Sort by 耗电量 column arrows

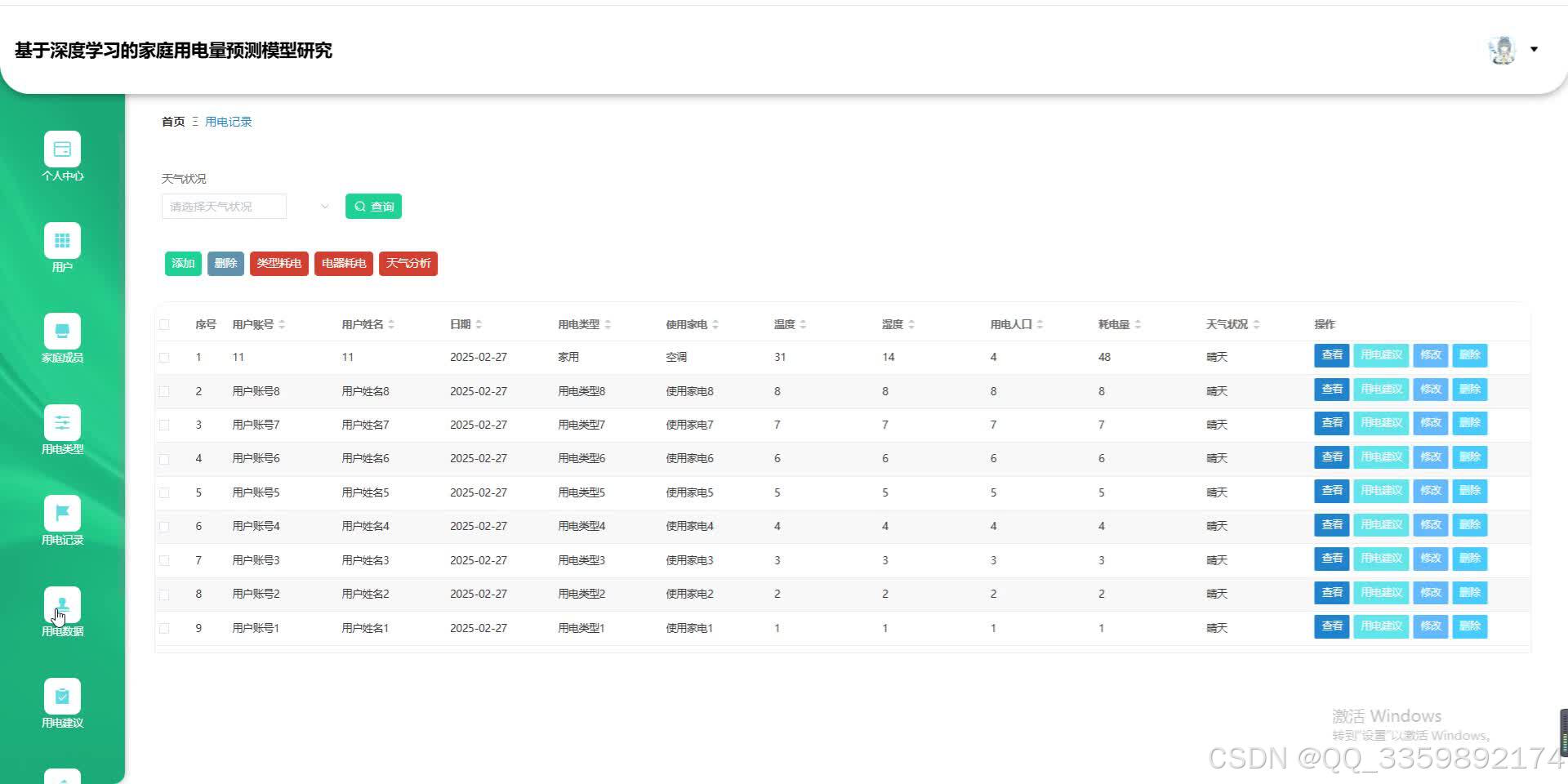1138,324
